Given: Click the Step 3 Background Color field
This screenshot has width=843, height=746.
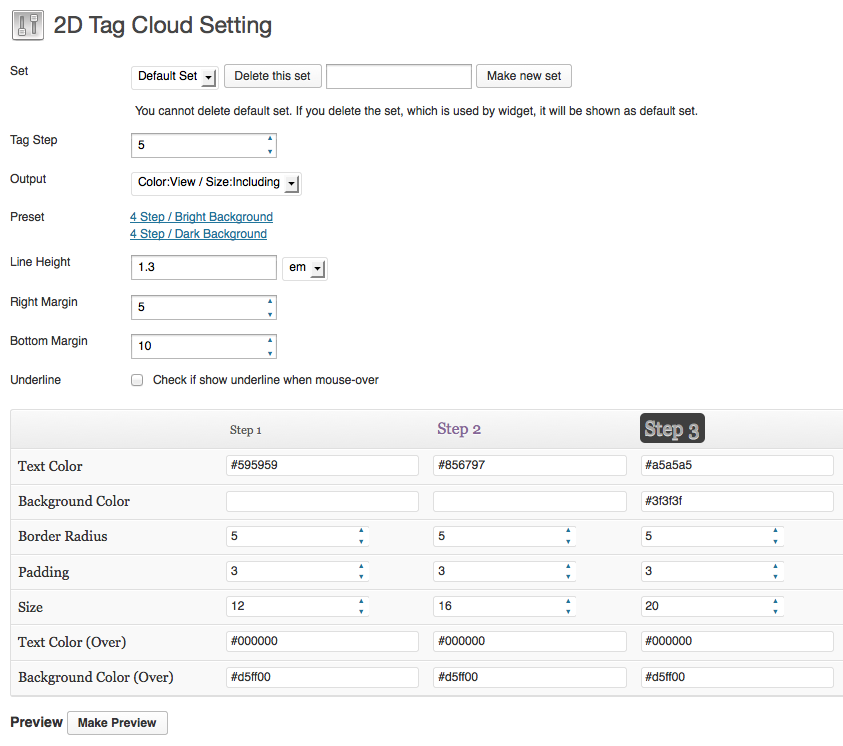Looking at the screenshot, I should pos(737,501).
